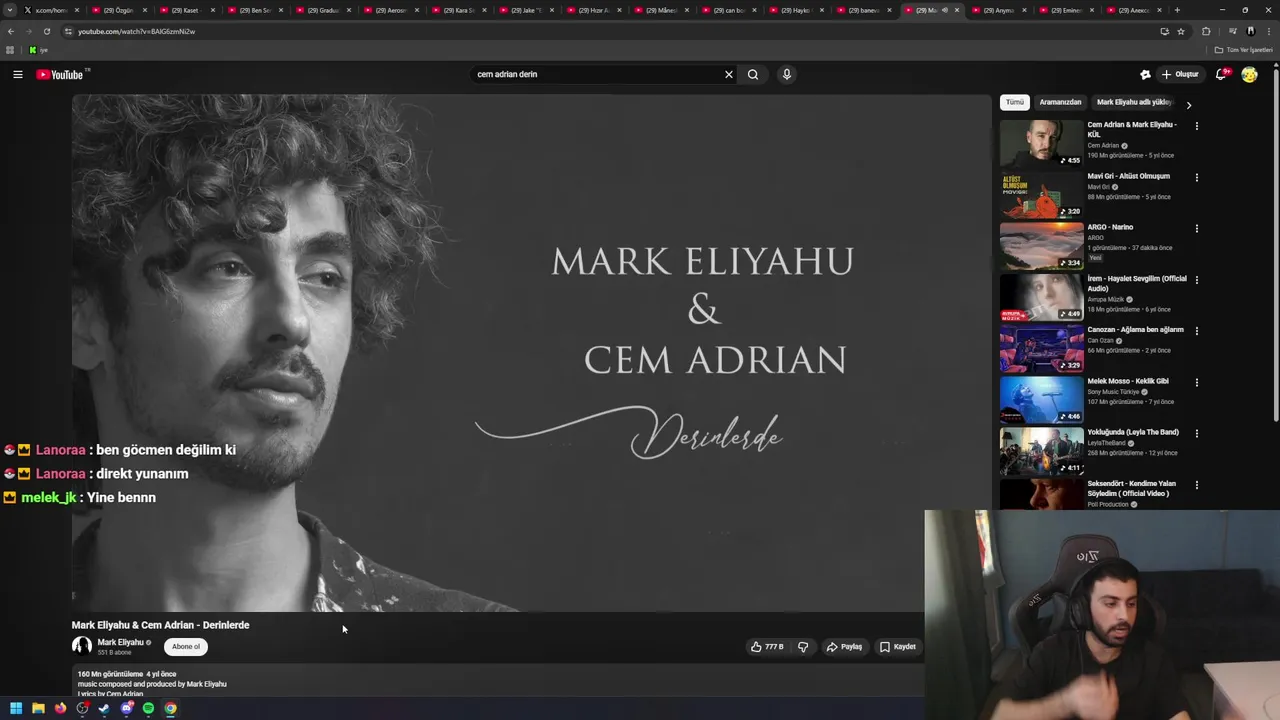Dislike the video with thumbs down
This screenshot has width=1280, height=720.
803,647
